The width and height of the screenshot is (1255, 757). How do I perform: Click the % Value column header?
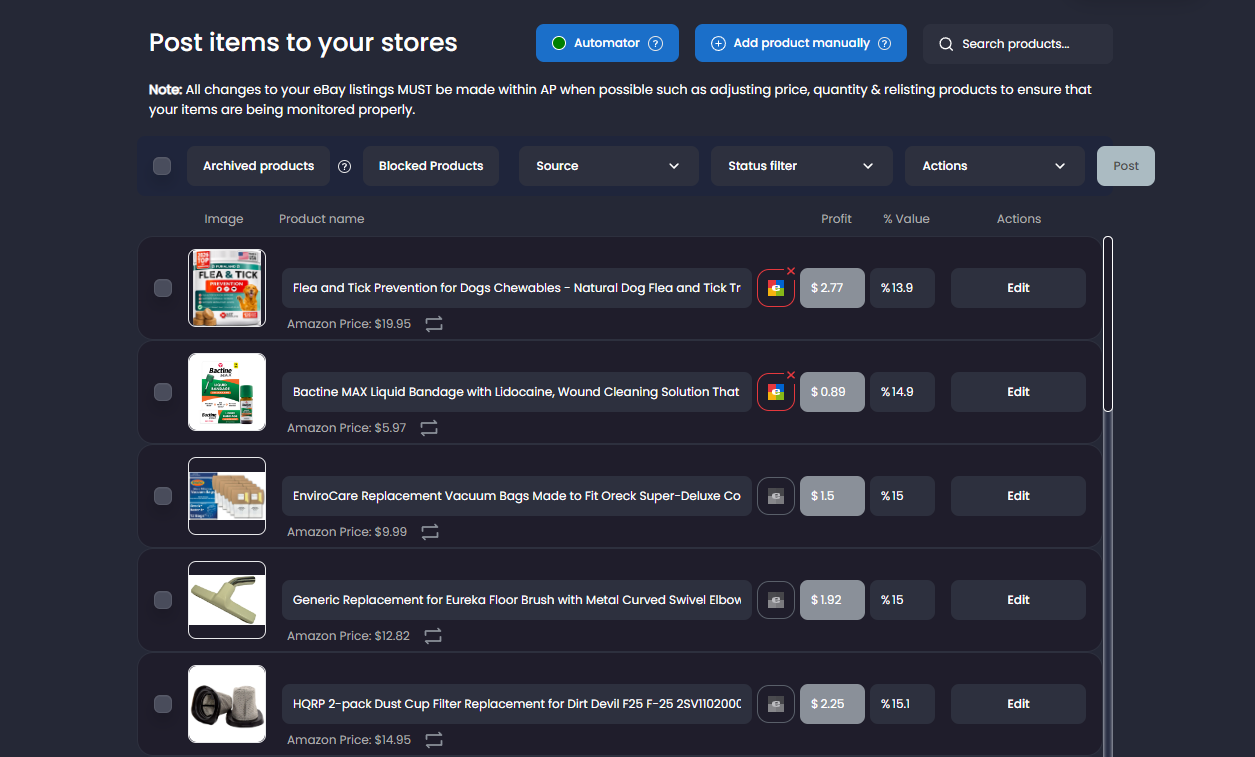pyautogui.click(x=906, y=219)
